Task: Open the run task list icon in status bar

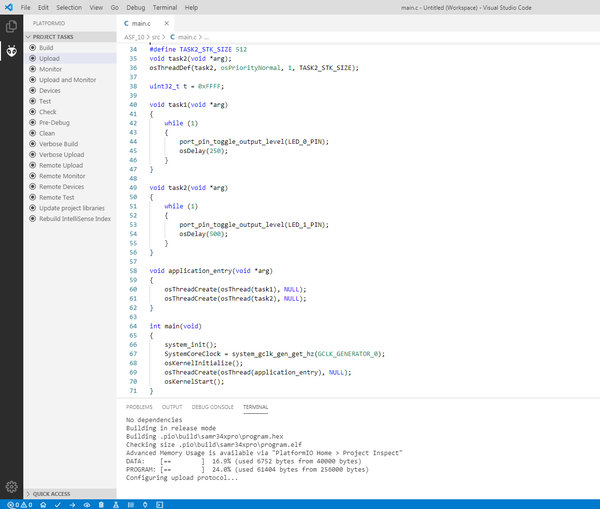Action: click(130, 505)
